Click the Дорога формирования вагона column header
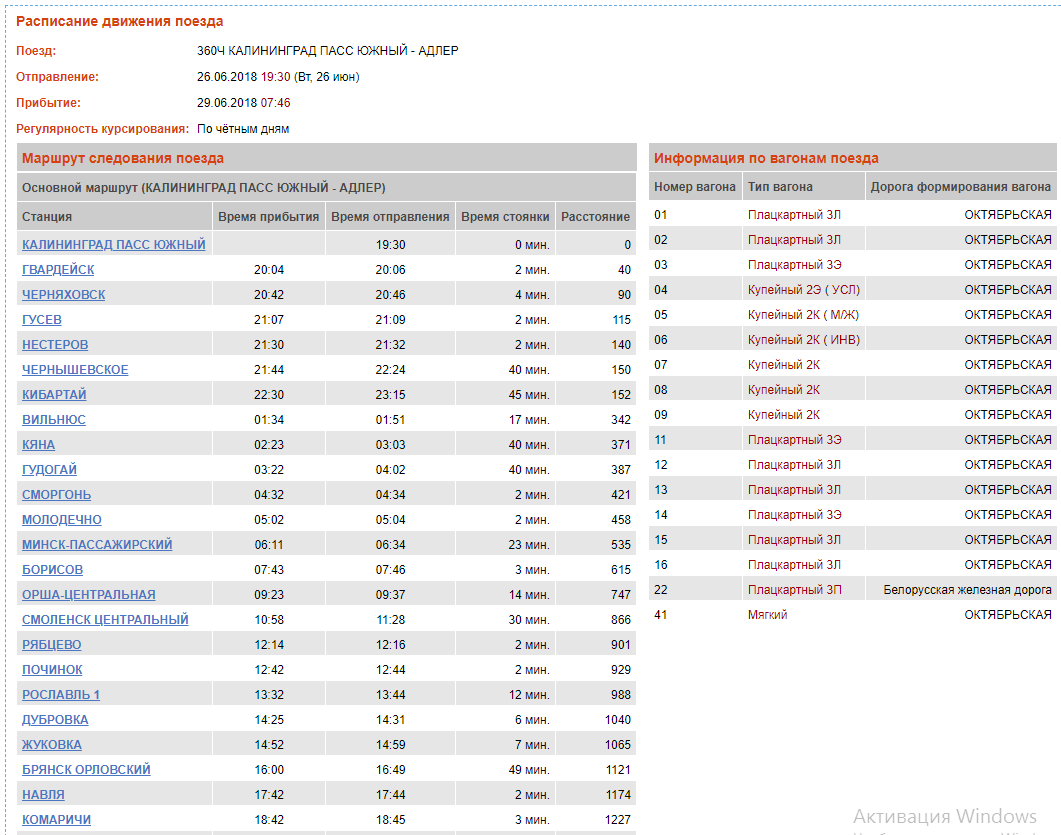Screen dimensions: 1061x835 point(960,187)
